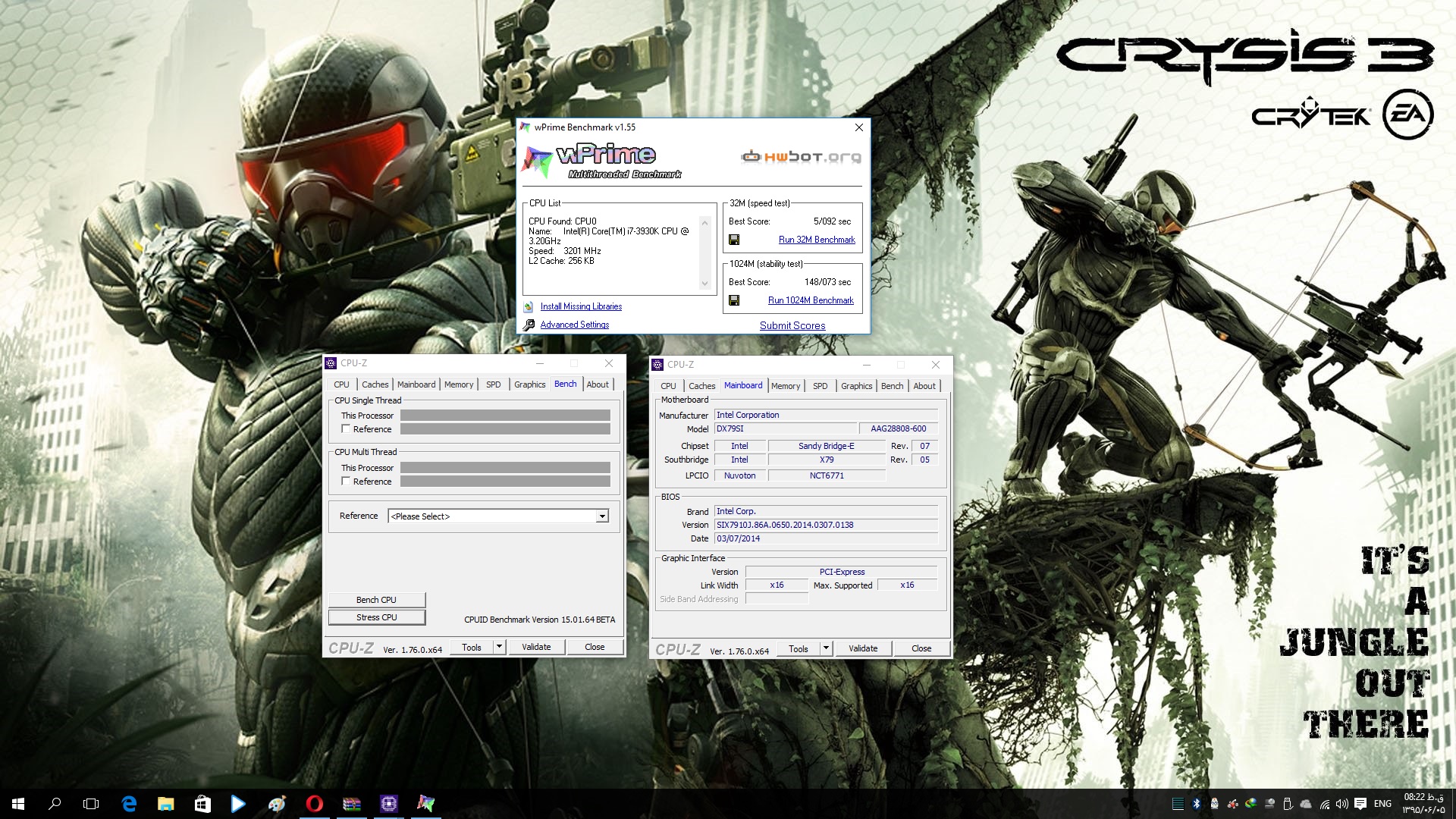The width and height of the screenshot is (1456, 819).
Task: Open the Windows Start menu
Action: [18, 804]
